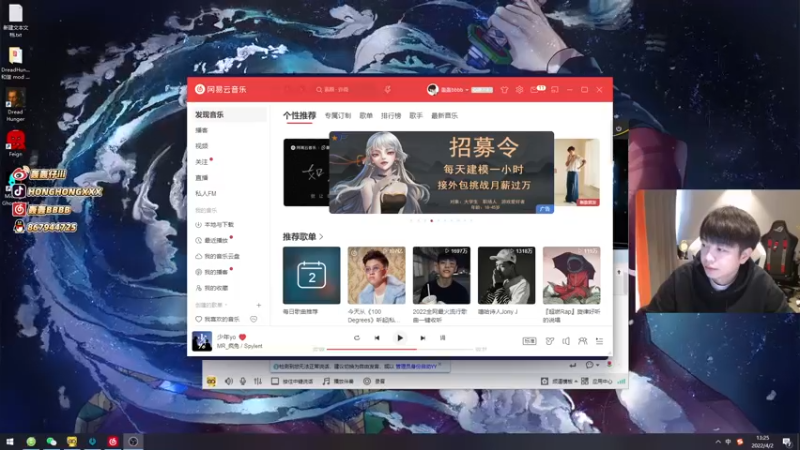Viewport: 800px width, 450px height.
Task: Switch to the 最新音乐 tab
Action: (x=444, y=116)
